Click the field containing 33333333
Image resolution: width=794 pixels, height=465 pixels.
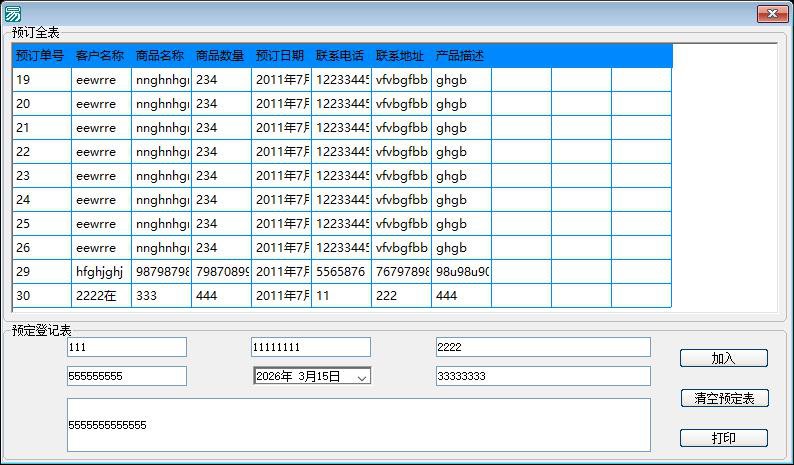pyautogui.click(x=542, y=376)
